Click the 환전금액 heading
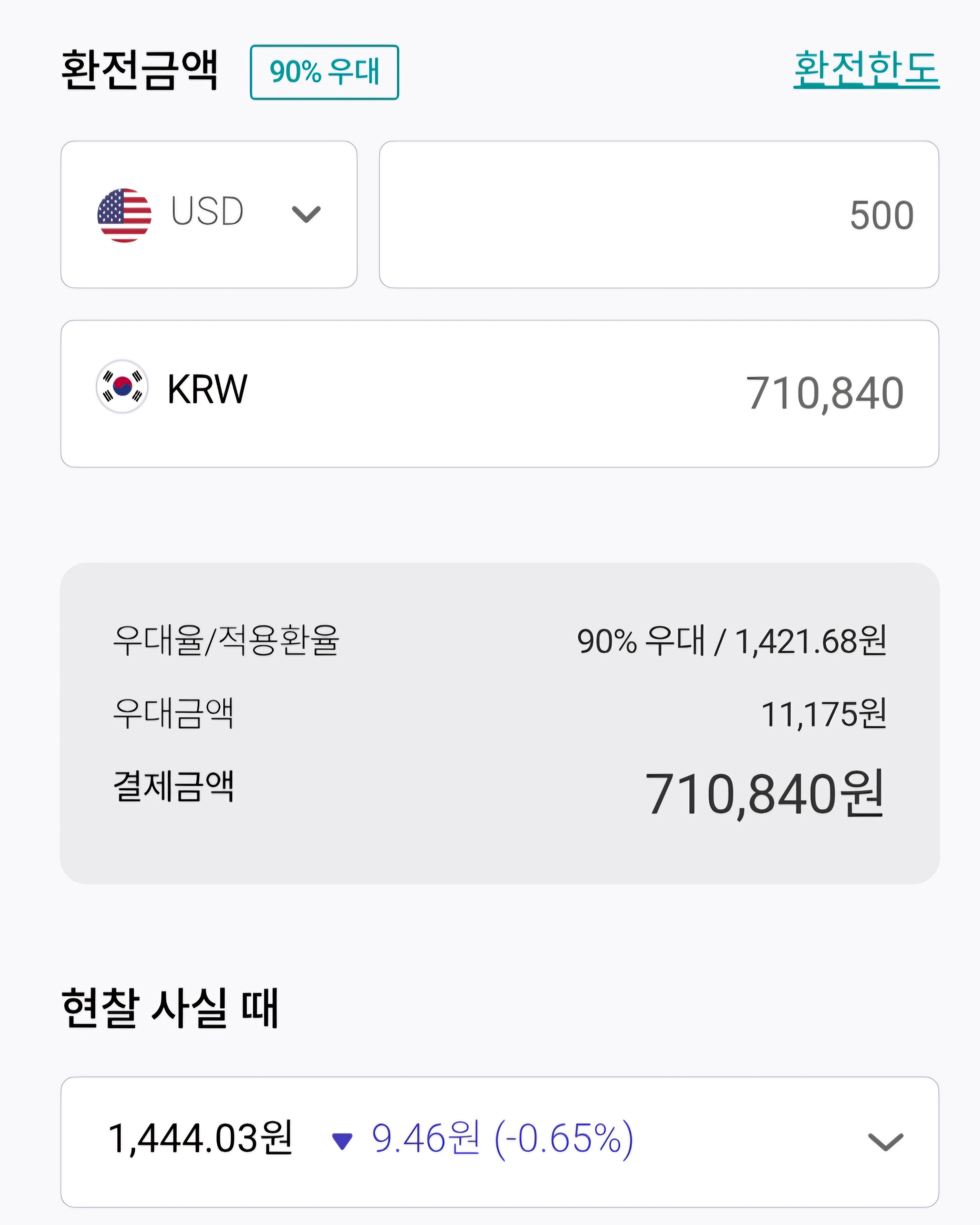980x1225 pixels. (x=140, y=71)
